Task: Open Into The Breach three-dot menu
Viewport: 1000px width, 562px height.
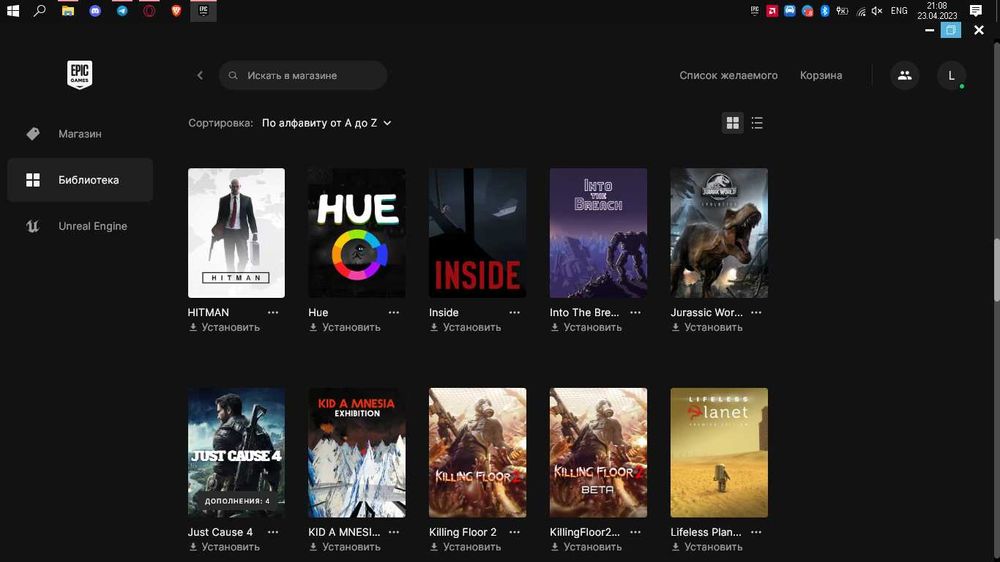Action: [x=635, y=313]
